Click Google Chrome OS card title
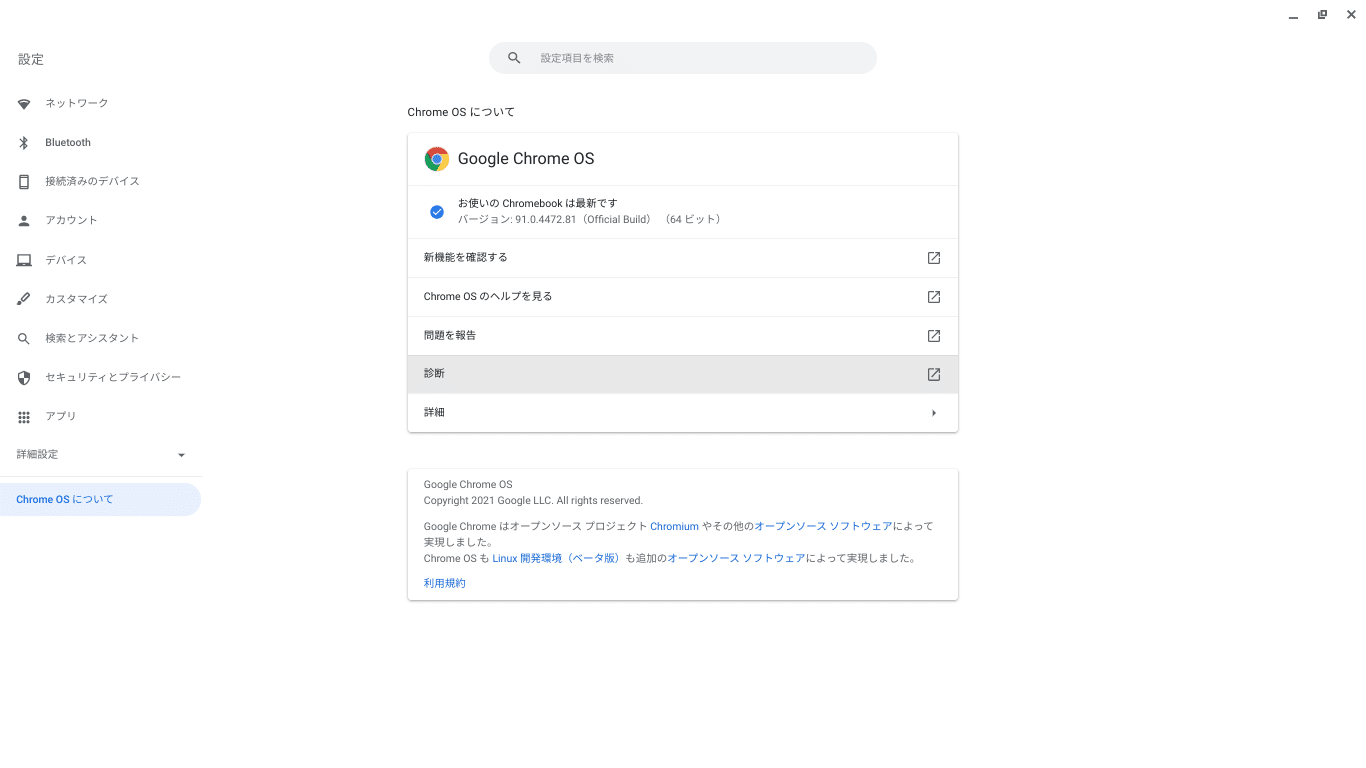1366x768 pixels. tap(526, 159)
